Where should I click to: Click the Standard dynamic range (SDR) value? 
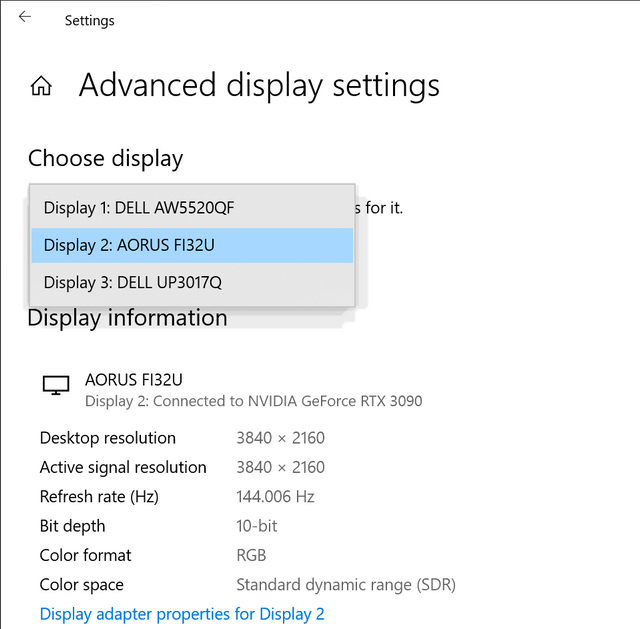tap(345, 584)
